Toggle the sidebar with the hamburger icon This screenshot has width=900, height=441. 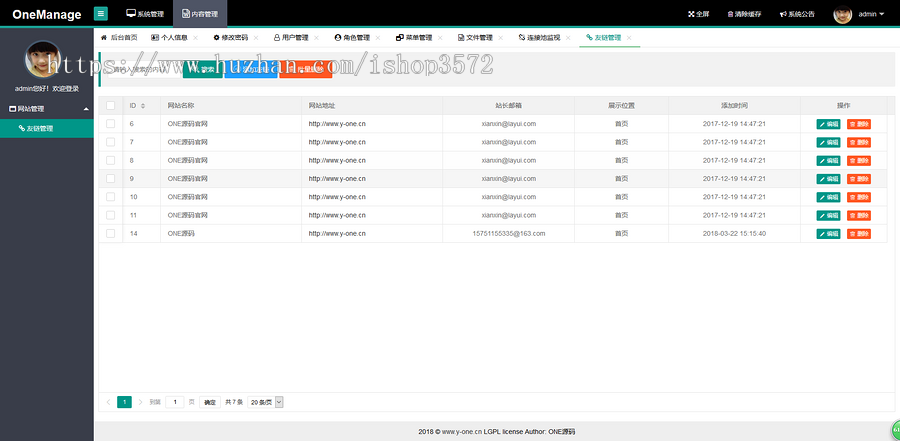(x=100, y=14)
